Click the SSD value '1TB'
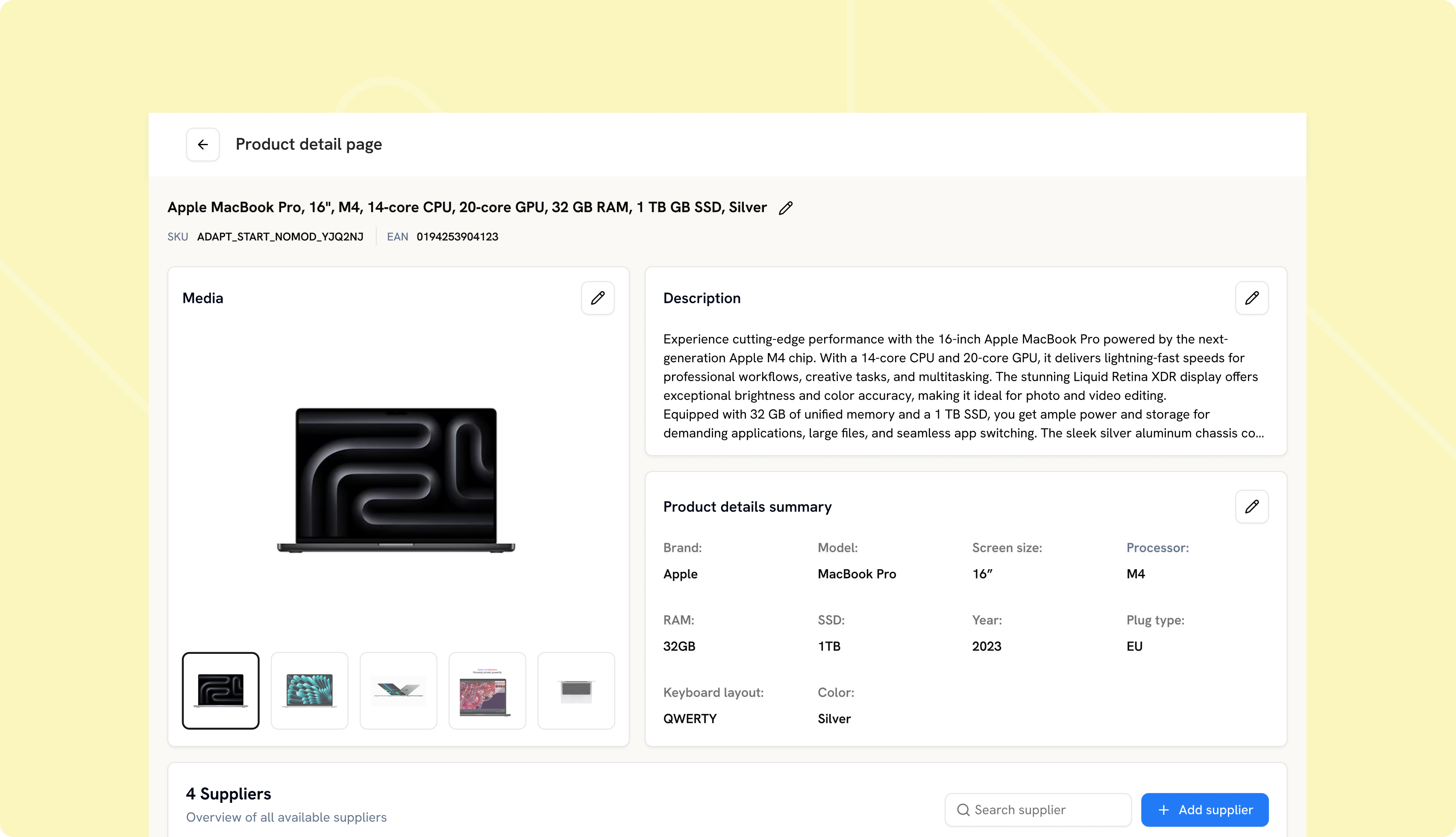Screen dimensions: 1456x837 click(x=829, y=646)
